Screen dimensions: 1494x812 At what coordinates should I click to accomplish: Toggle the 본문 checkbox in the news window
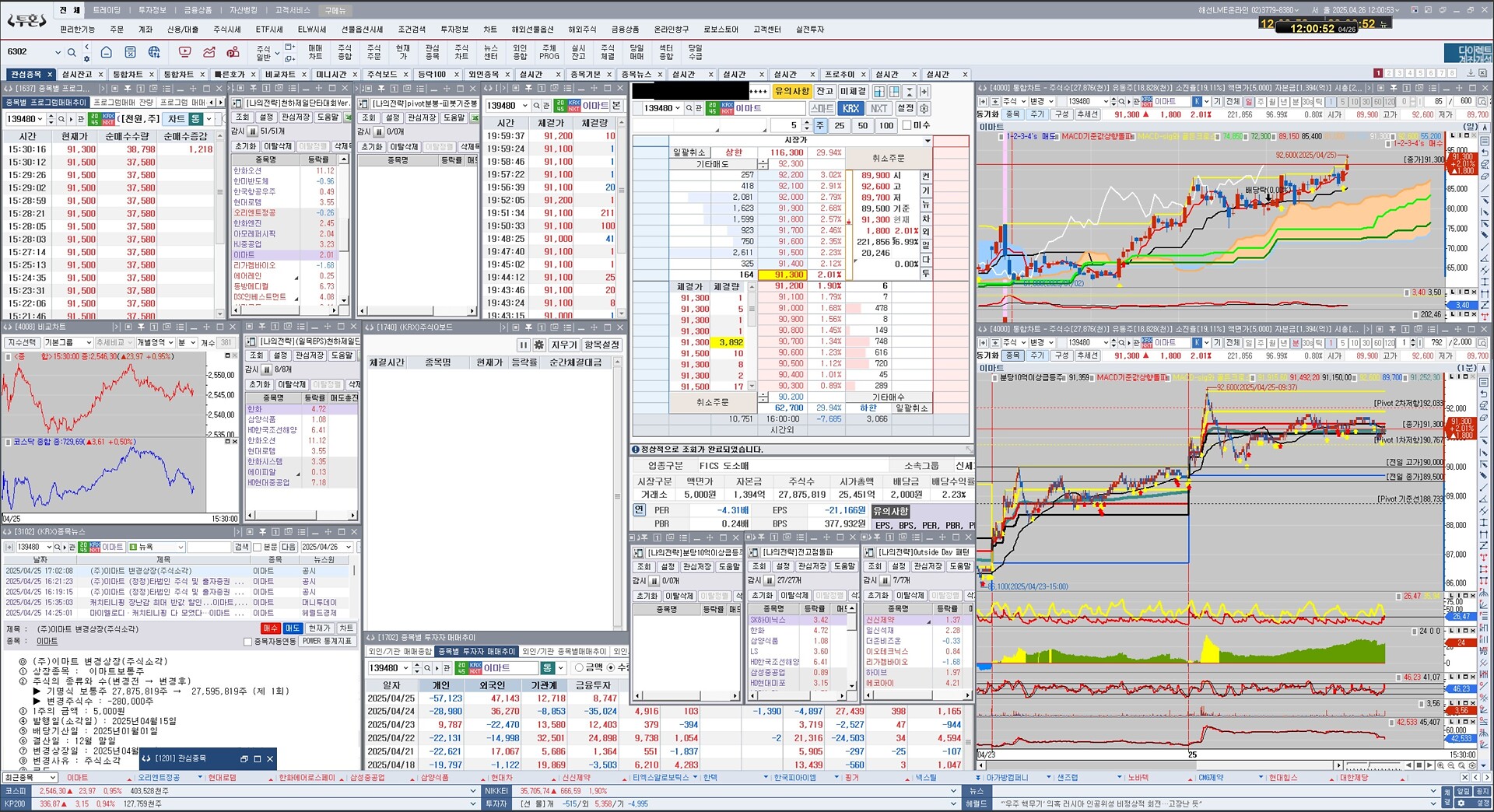click(x=258, y=547)
